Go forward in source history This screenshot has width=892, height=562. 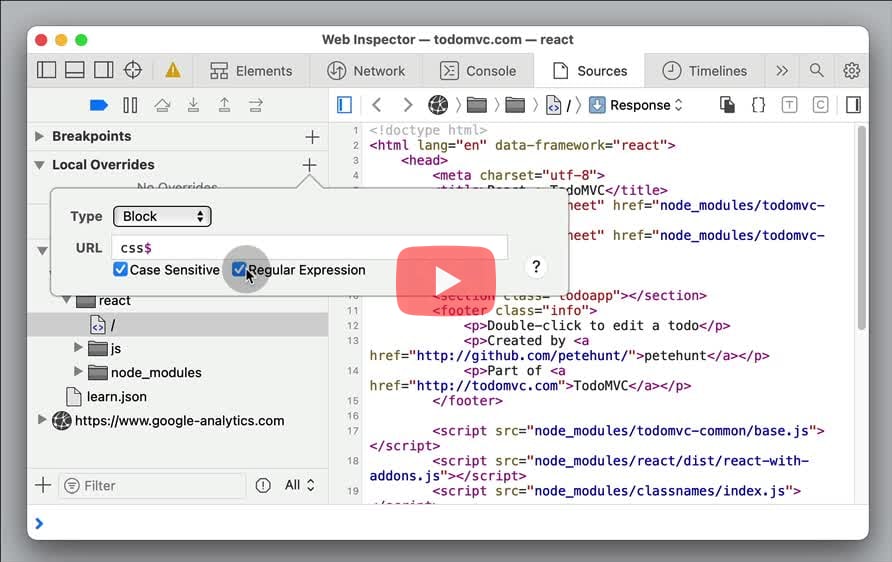(x=407, y=105)
